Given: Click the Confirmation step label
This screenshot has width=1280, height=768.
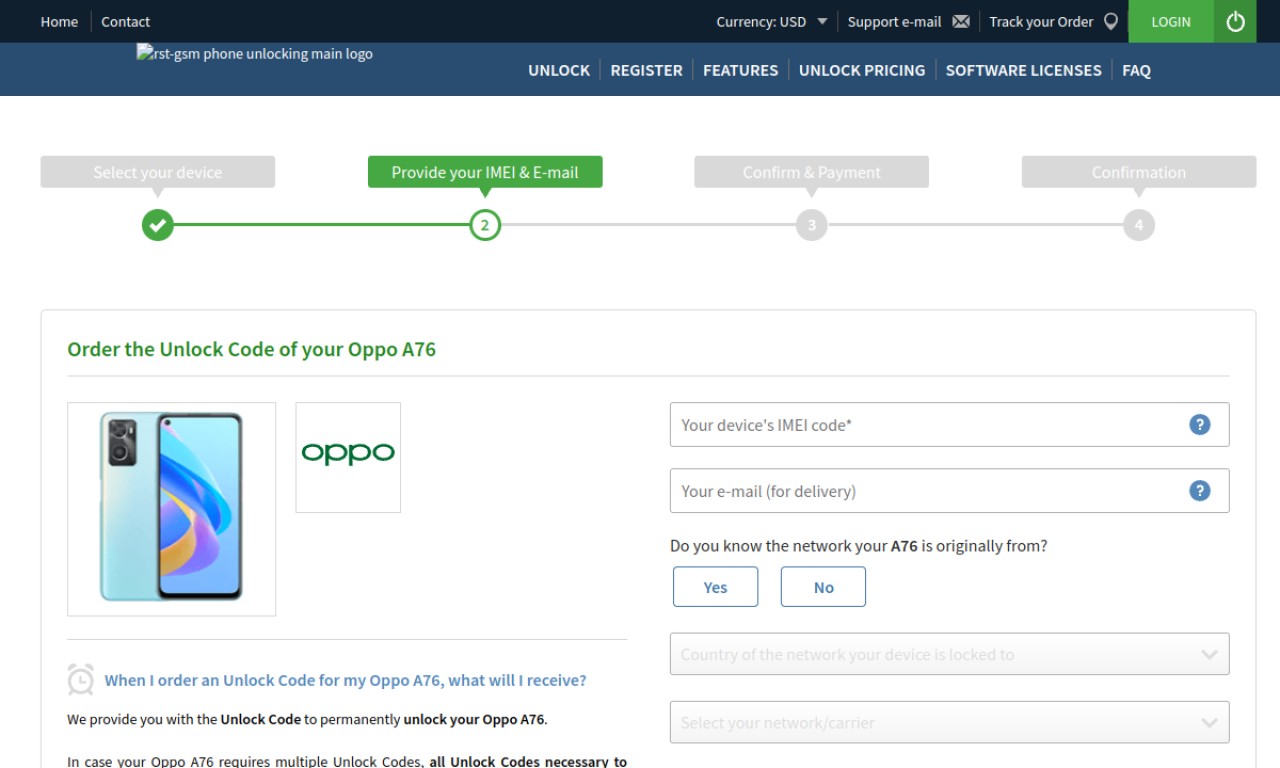Looking at the screenshot, I should click(x=1138, y=172).
